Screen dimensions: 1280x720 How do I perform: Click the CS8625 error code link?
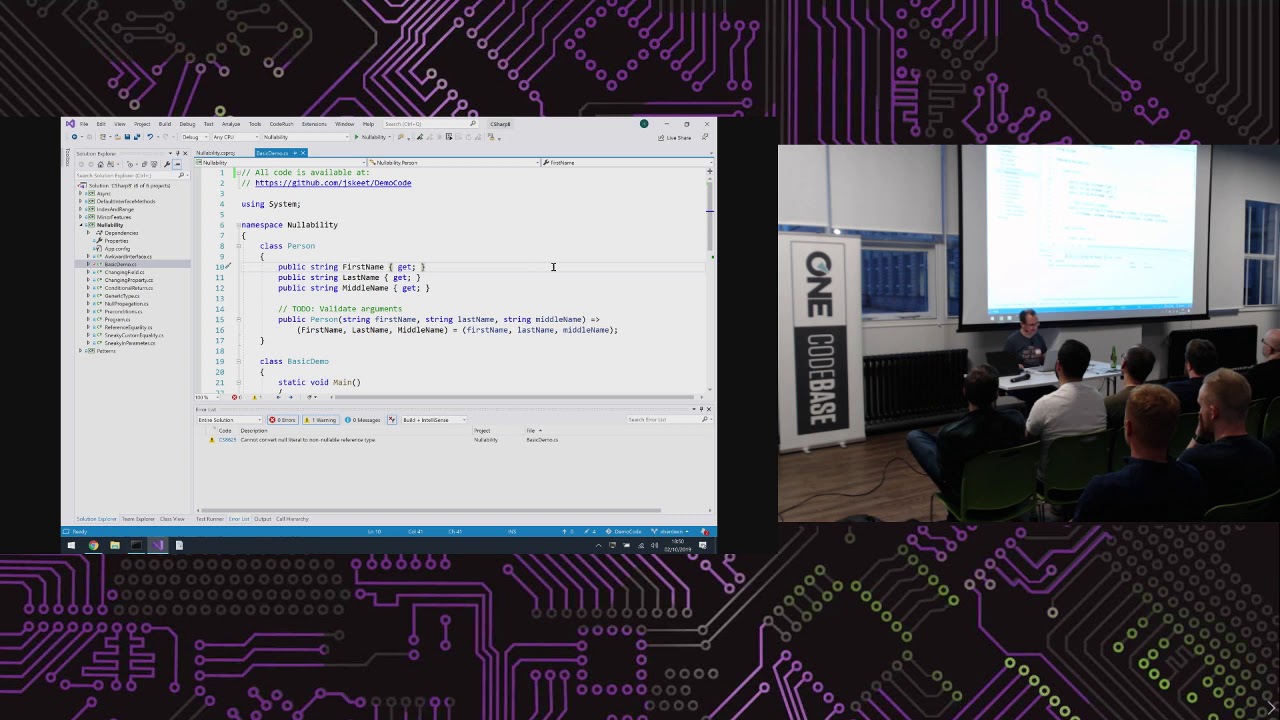click(227, 440)
